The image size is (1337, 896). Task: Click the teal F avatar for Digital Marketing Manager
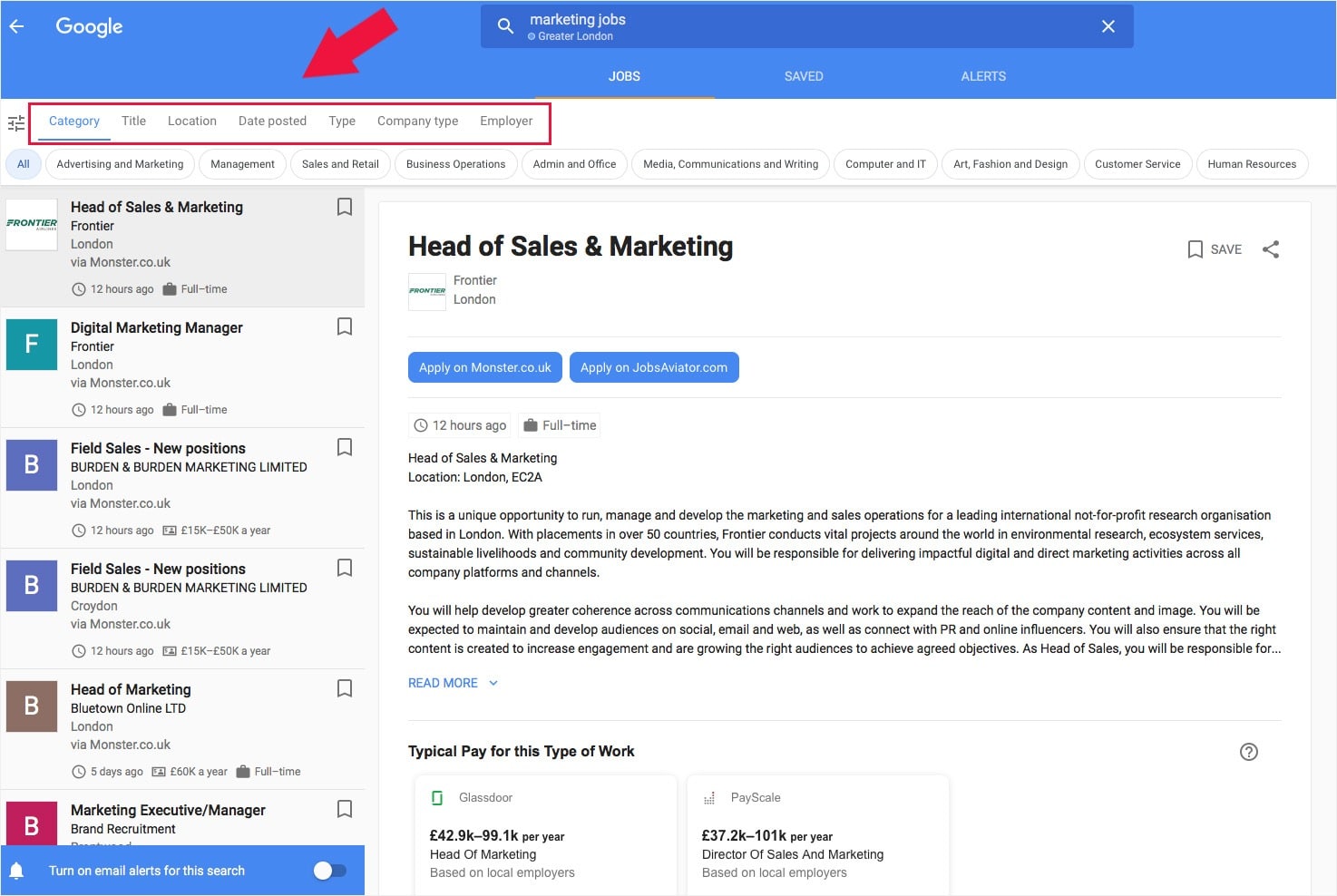coord(32,344)
